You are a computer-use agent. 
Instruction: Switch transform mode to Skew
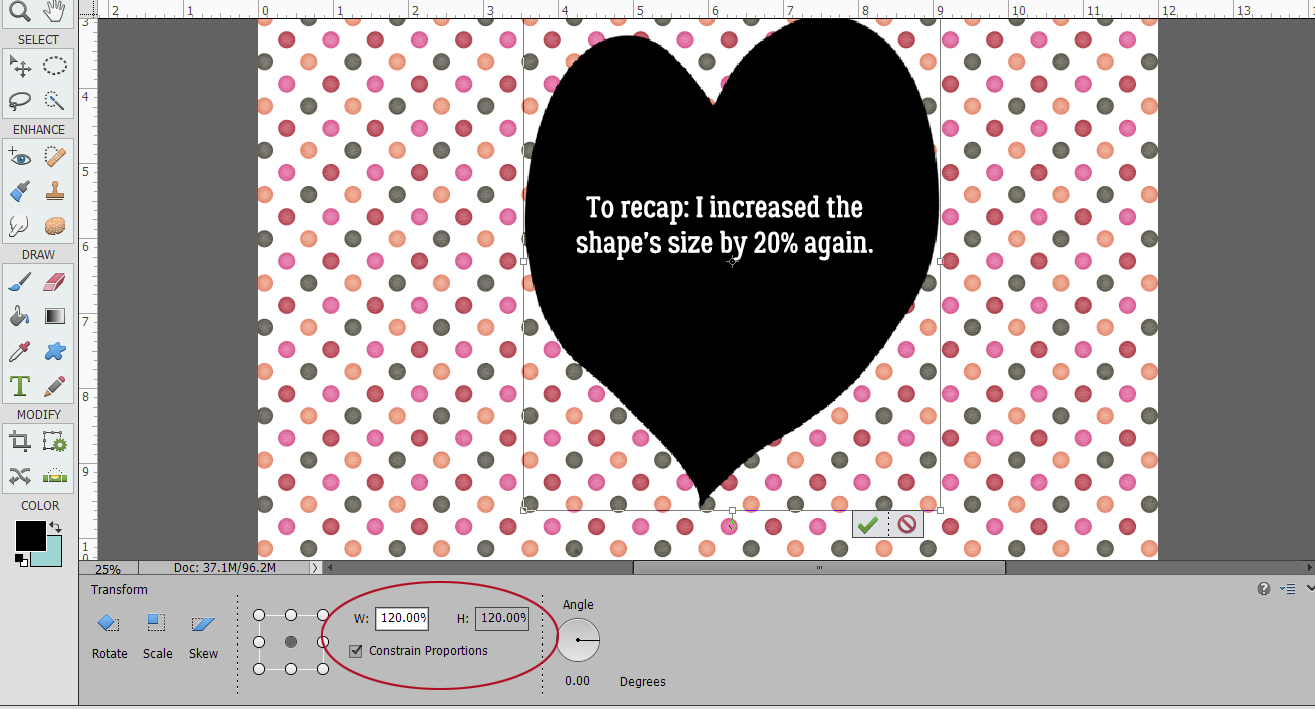tap(203, 634)
